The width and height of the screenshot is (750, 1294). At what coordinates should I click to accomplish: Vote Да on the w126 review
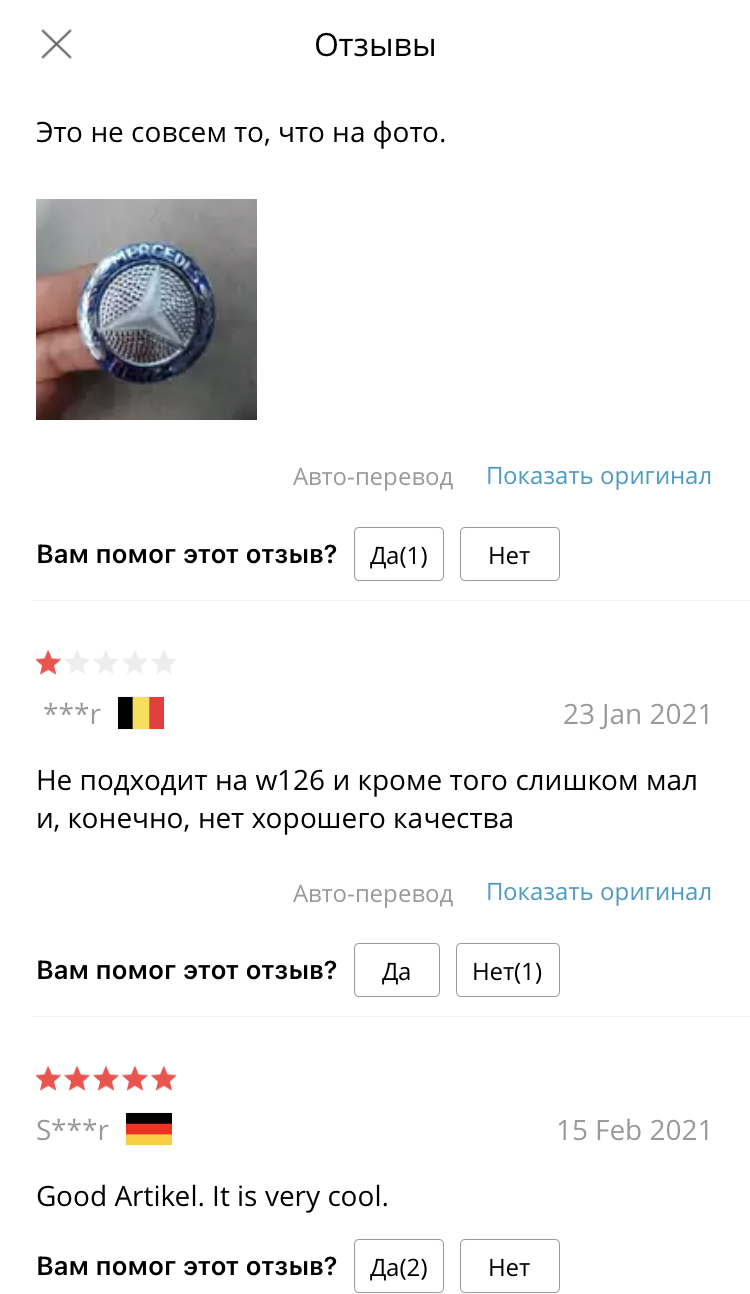pos(397,971)
